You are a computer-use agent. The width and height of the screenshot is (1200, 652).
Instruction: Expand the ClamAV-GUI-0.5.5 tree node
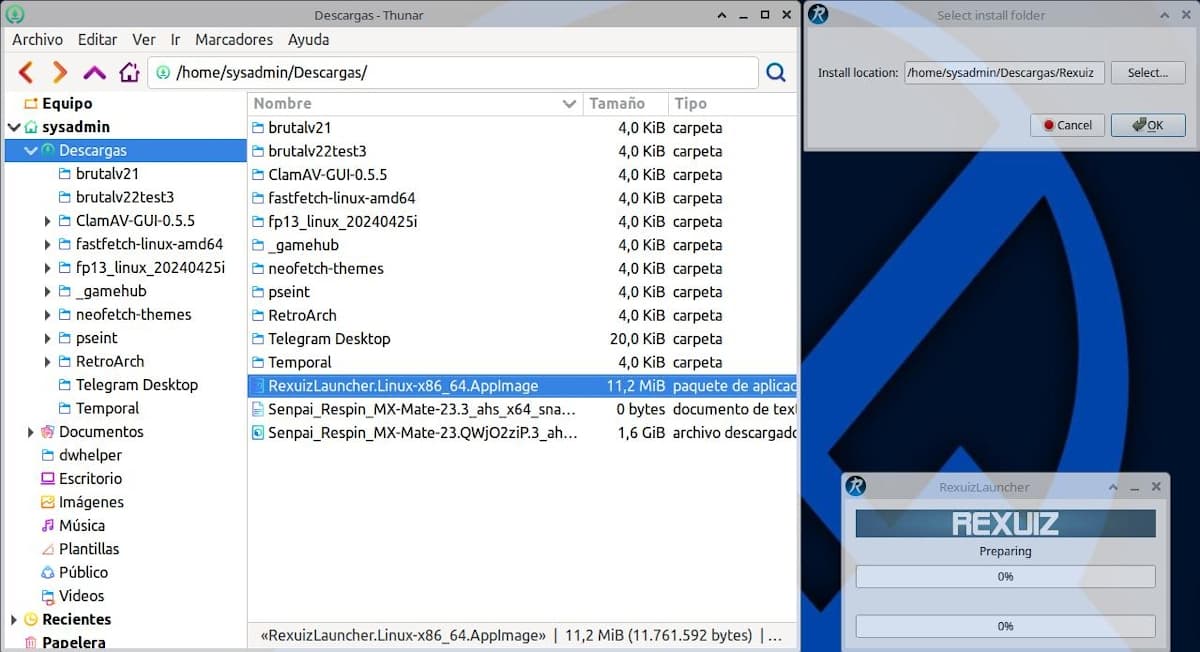(x=47, y=221)
